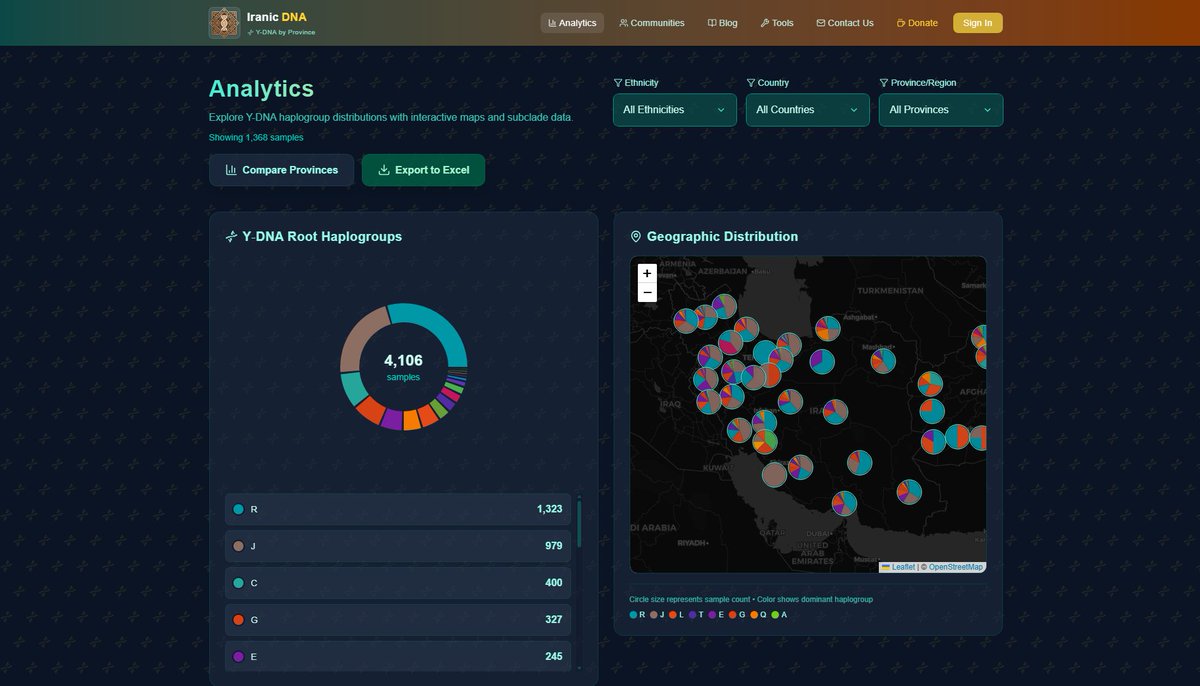This screenshot has width=1200, height=686.
Task: Click the Blog book icon
Action: click(712, 23)
